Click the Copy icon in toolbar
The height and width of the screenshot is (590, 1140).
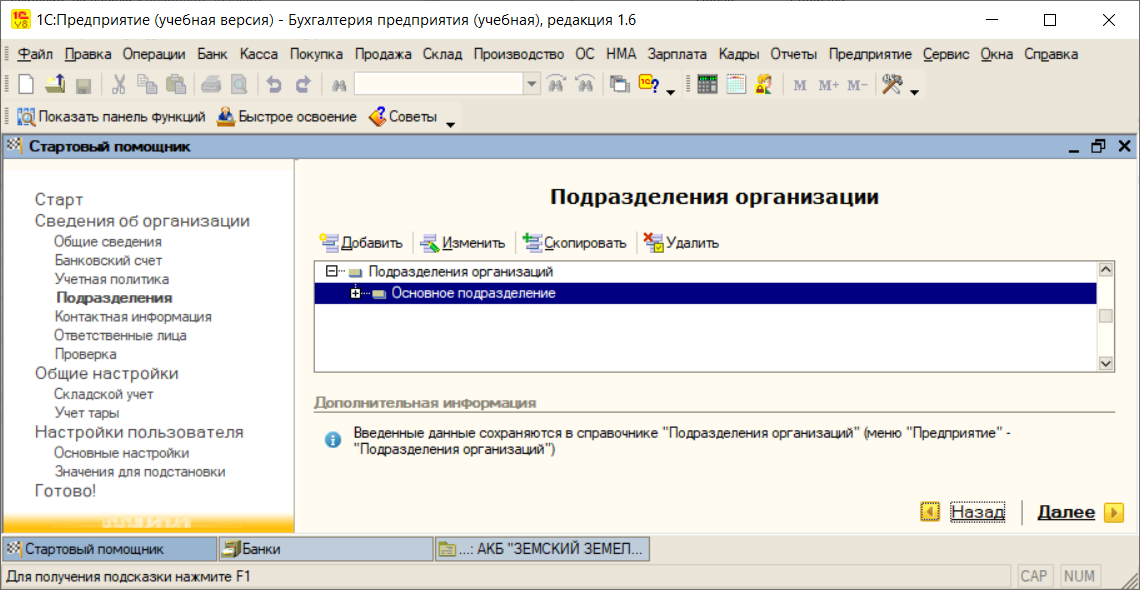tap(146, 84)
